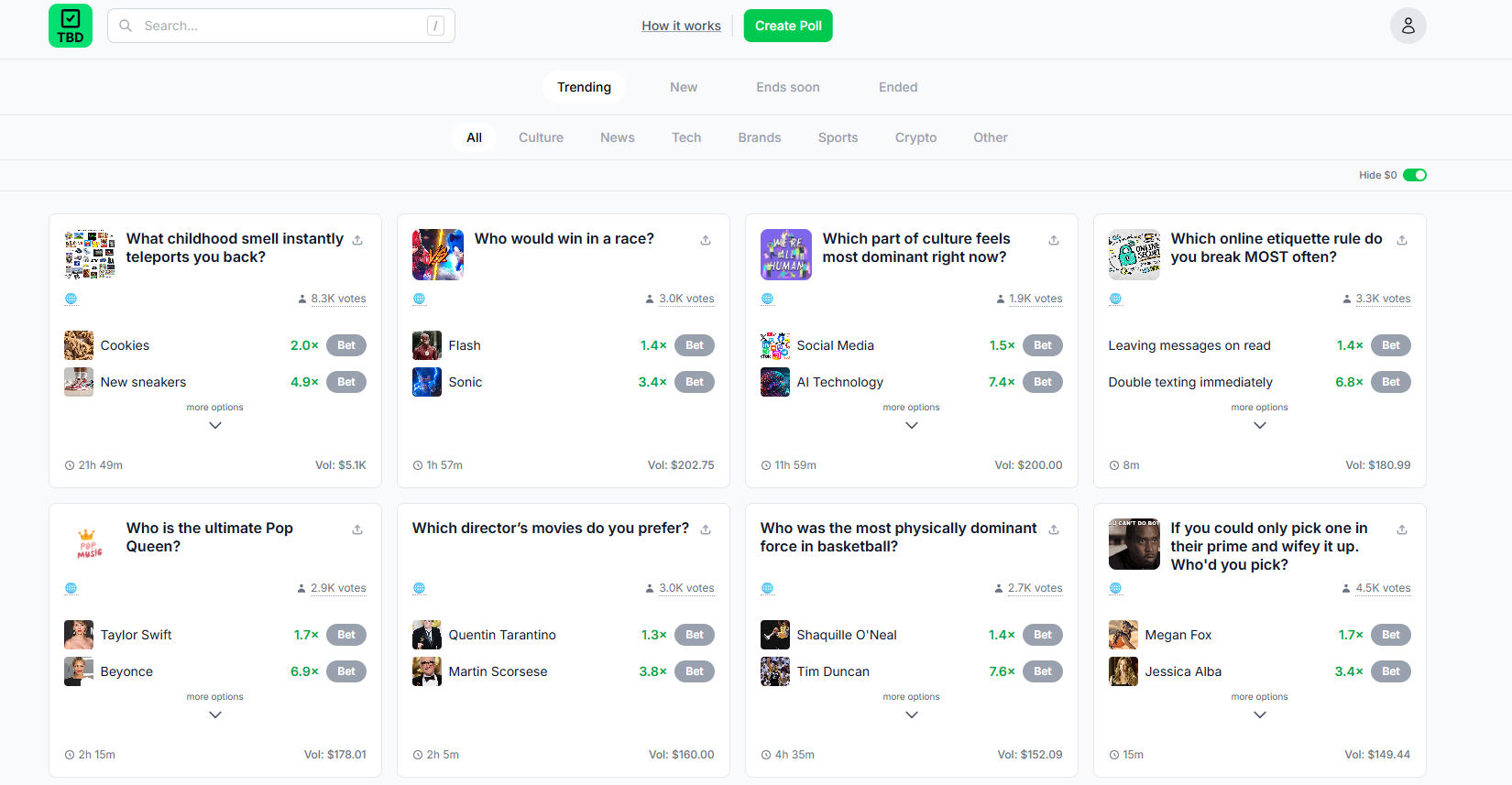Share the ultimate Pop Queen poll
The width and height of the screenshot is (1512, 785).
click(x=357, y=529)
